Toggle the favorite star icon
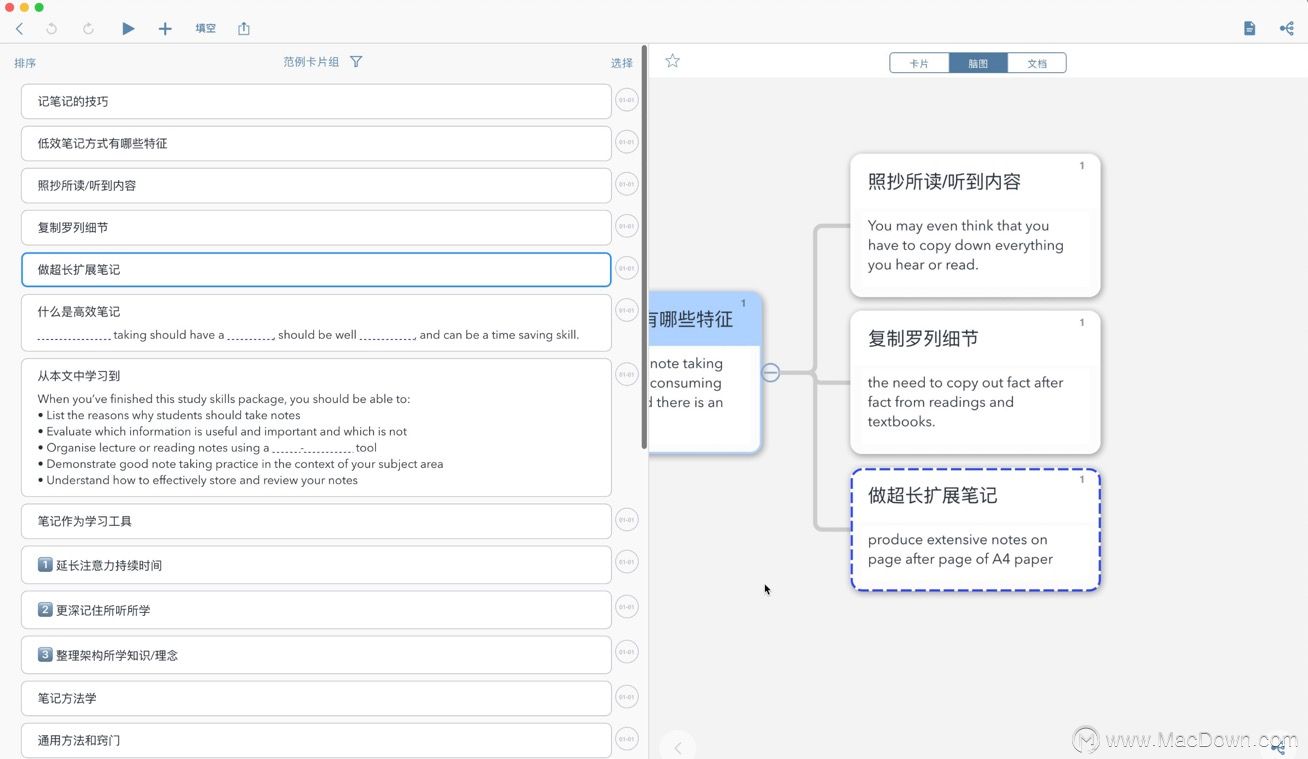This screenshot has height=759, width=1308. pos(672,61)
